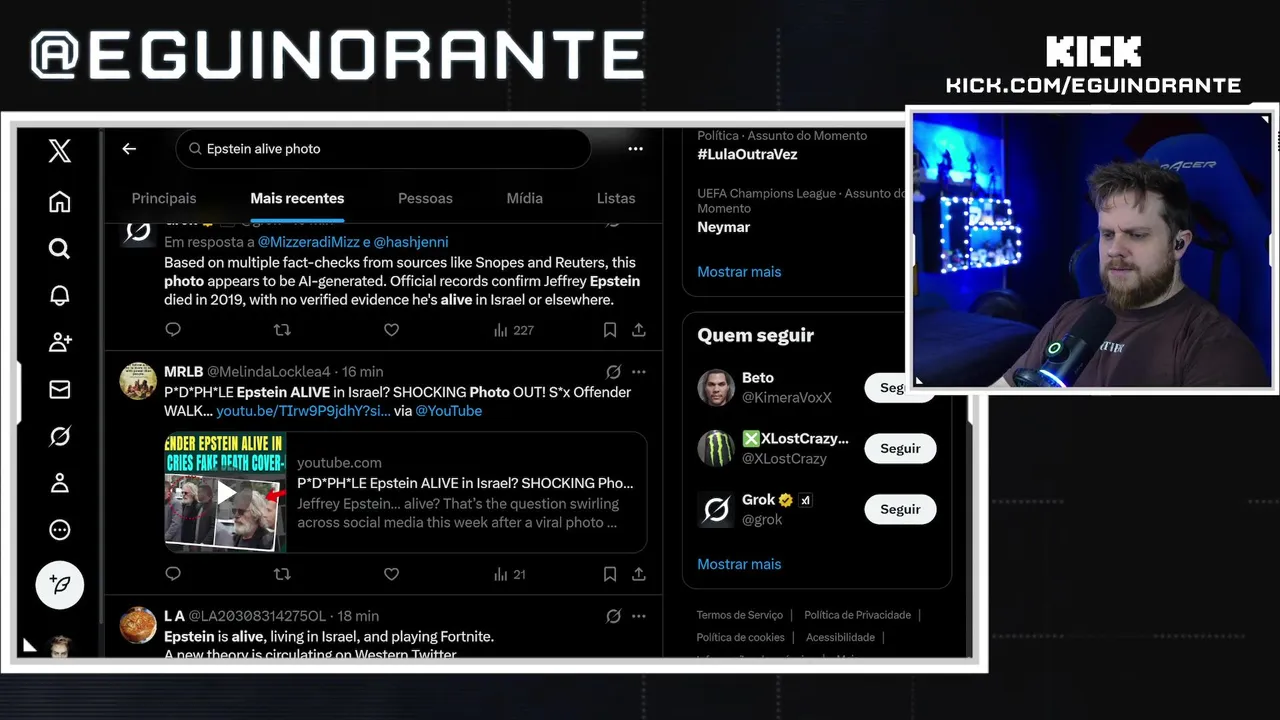Open Notifications bell icon
This screenshot has width=1280, height=720.
point(60,295)
